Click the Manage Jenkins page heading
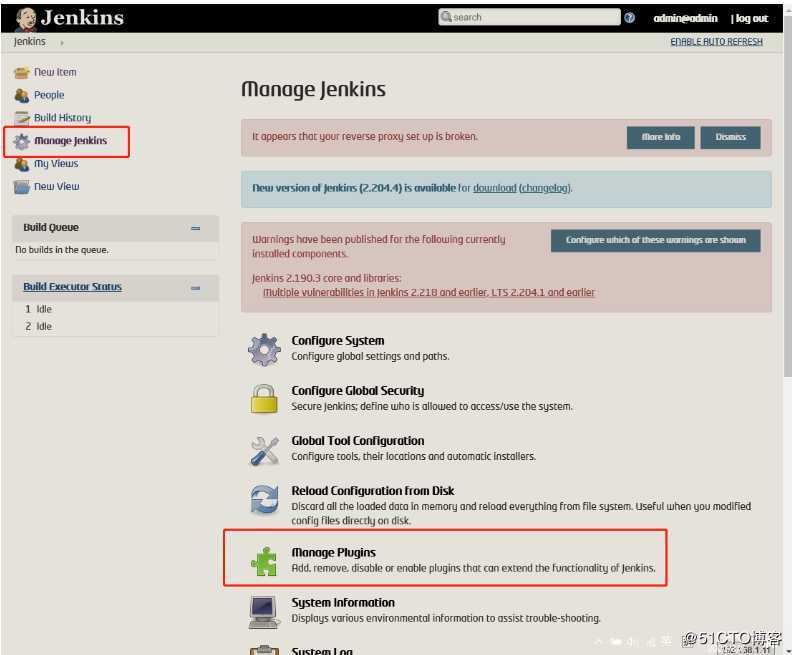Screen dimensions: 792x655 click(313, 90)
